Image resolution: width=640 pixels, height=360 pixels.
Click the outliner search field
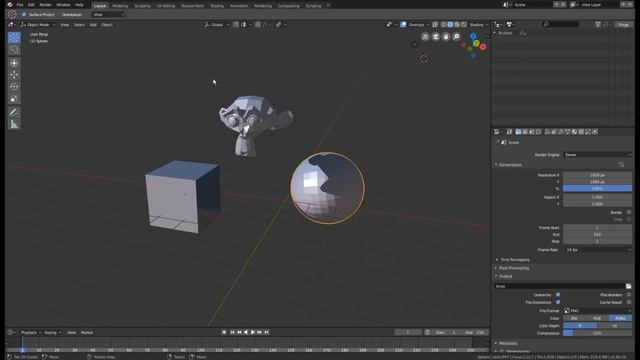[562, 25]
